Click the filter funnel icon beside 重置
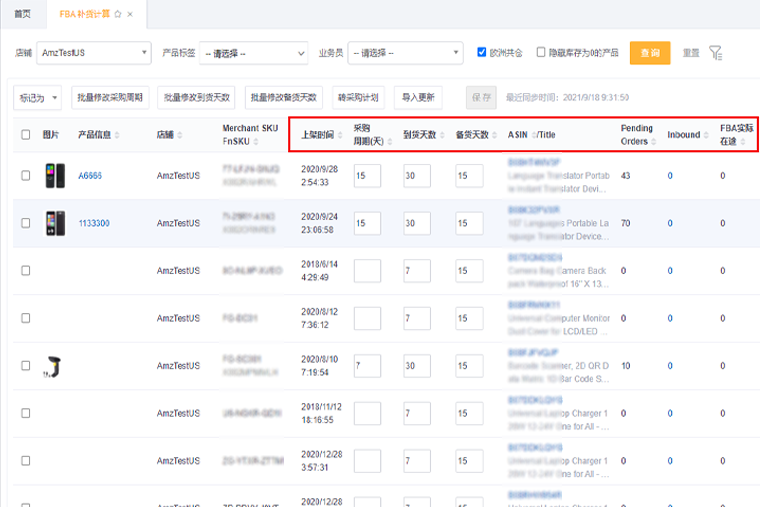This screenshot has height=507, width=760. 716,53
